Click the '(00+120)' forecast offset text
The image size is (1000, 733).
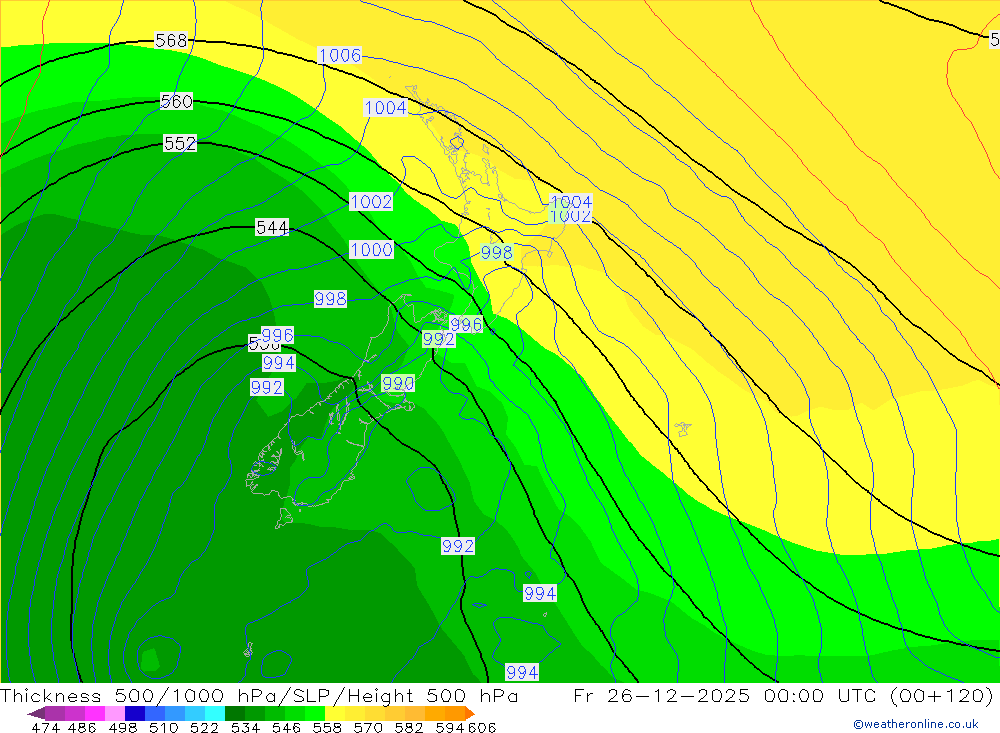pos(941,696)
